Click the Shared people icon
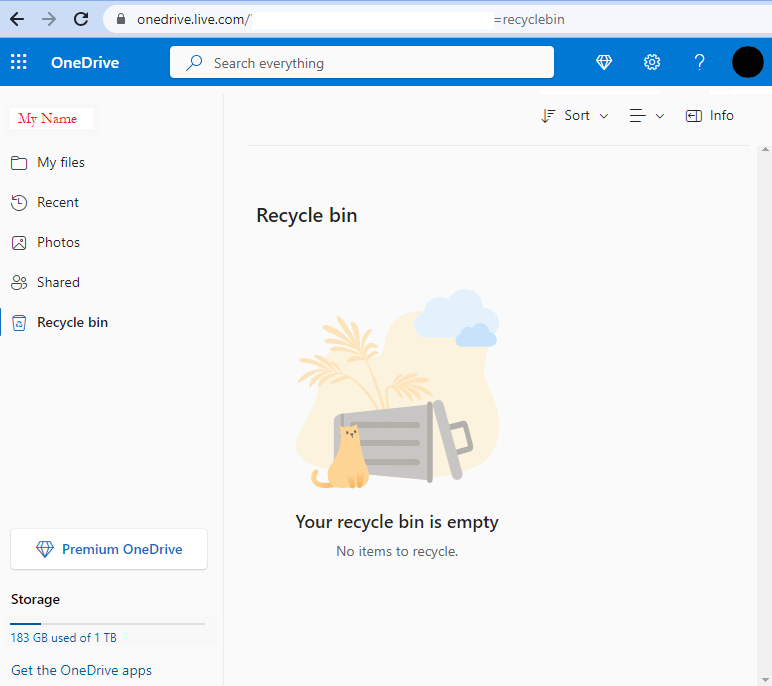Viewport: 772px width, 686px height. (x=19, y=283)
